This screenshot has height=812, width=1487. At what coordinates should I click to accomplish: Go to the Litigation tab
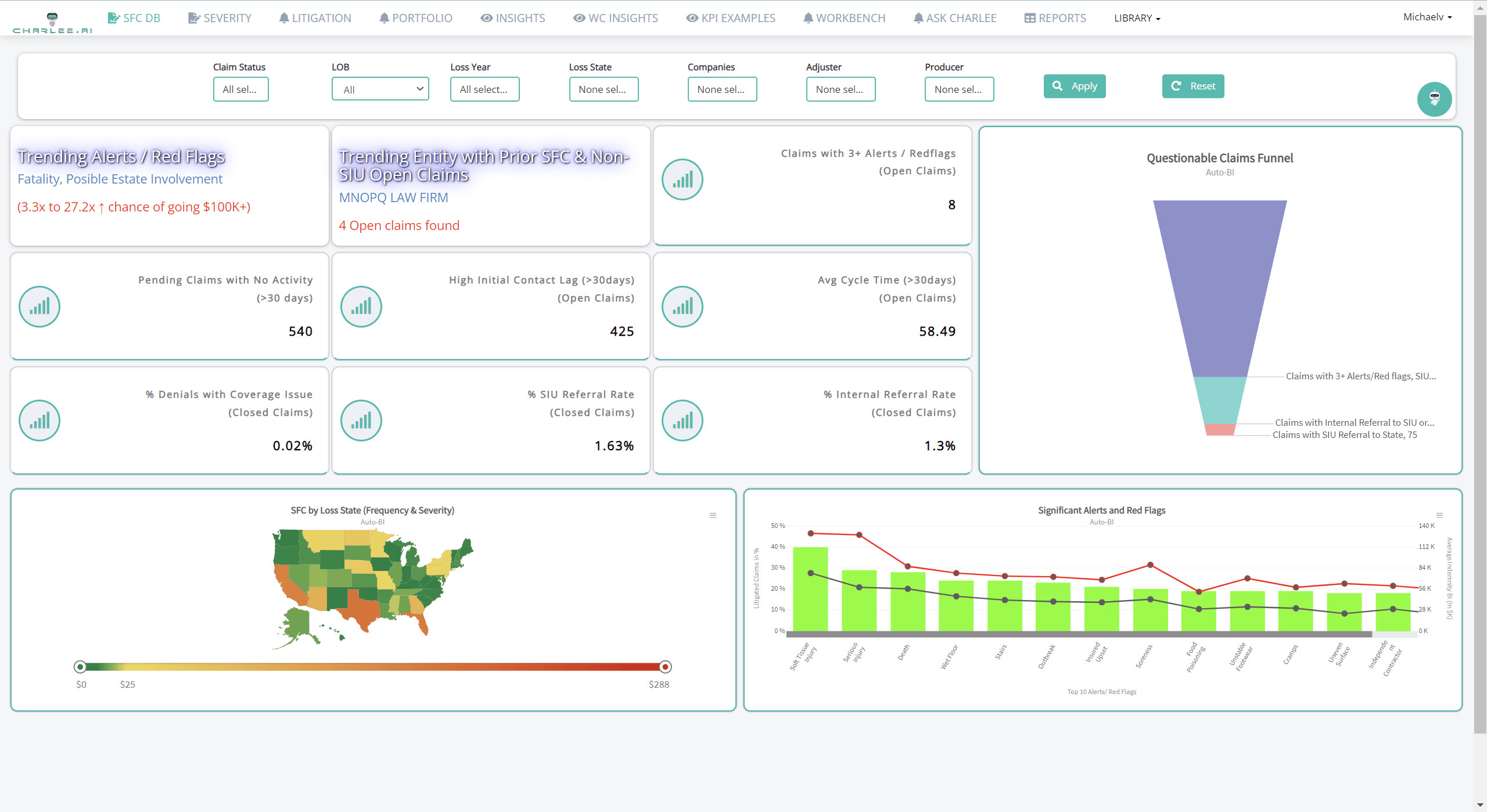click(315, 18)
